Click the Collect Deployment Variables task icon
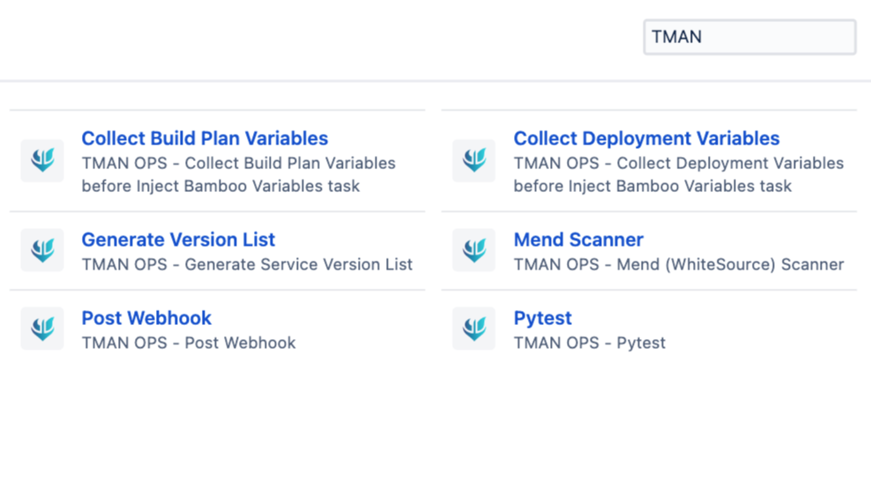871x495 pixels. click(474, 160)
